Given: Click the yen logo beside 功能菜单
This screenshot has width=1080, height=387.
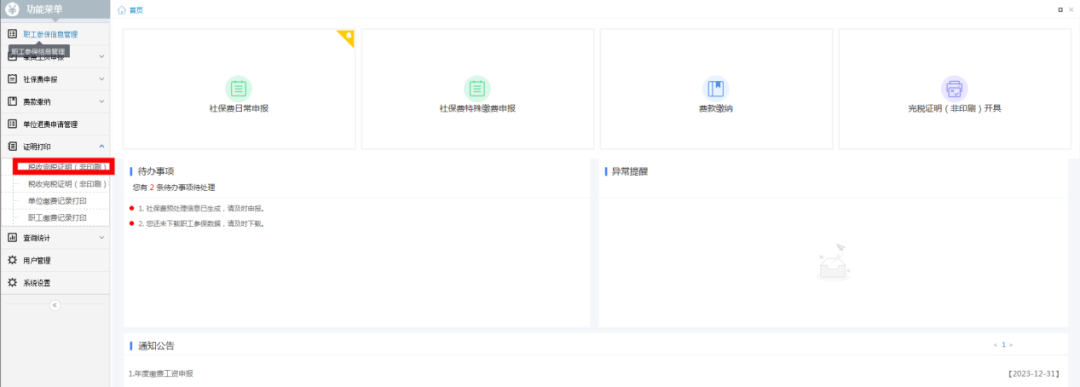Looking at the screenshot, I should point(12,9).
